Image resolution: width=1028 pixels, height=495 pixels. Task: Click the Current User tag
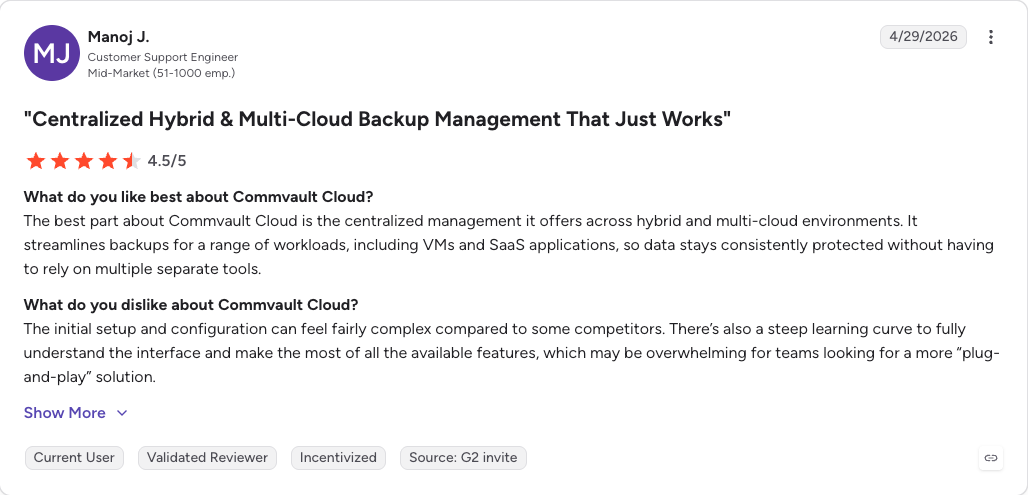coord(74,458)
